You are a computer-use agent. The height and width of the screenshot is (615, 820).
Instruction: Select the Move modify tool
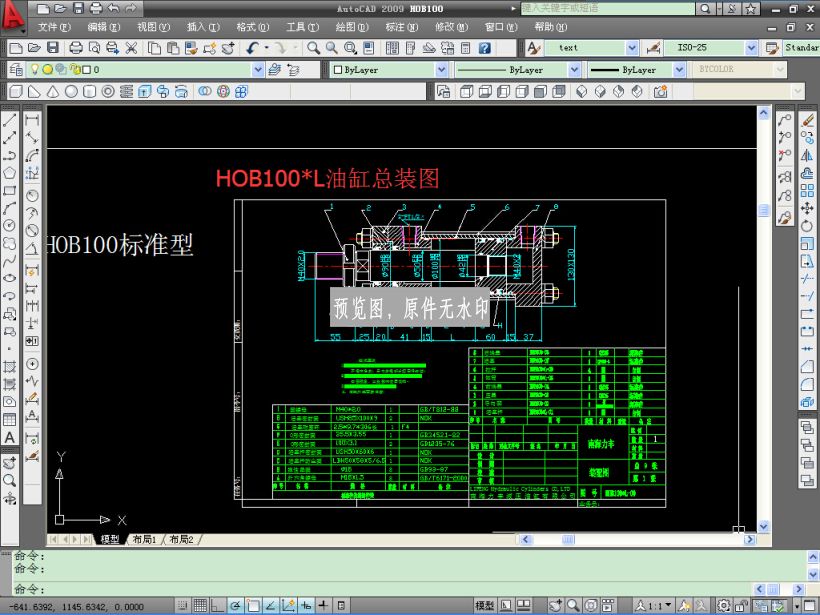(x=807, y=208)
